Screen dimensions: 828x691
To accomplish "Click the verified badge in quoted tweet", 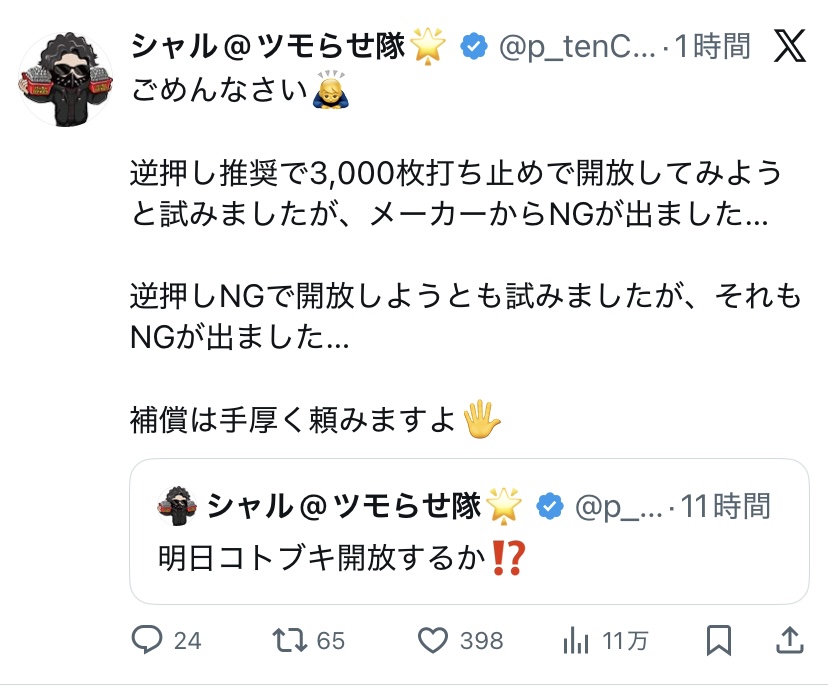I will click(x=550, y=506).
